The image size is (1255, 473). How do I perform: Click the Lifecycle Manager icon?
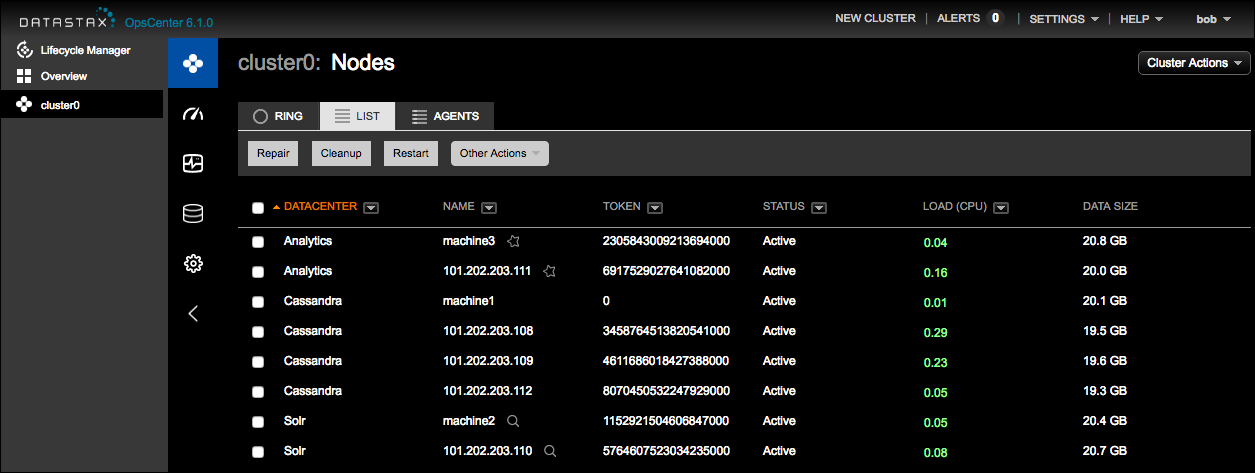pos(25,50)
